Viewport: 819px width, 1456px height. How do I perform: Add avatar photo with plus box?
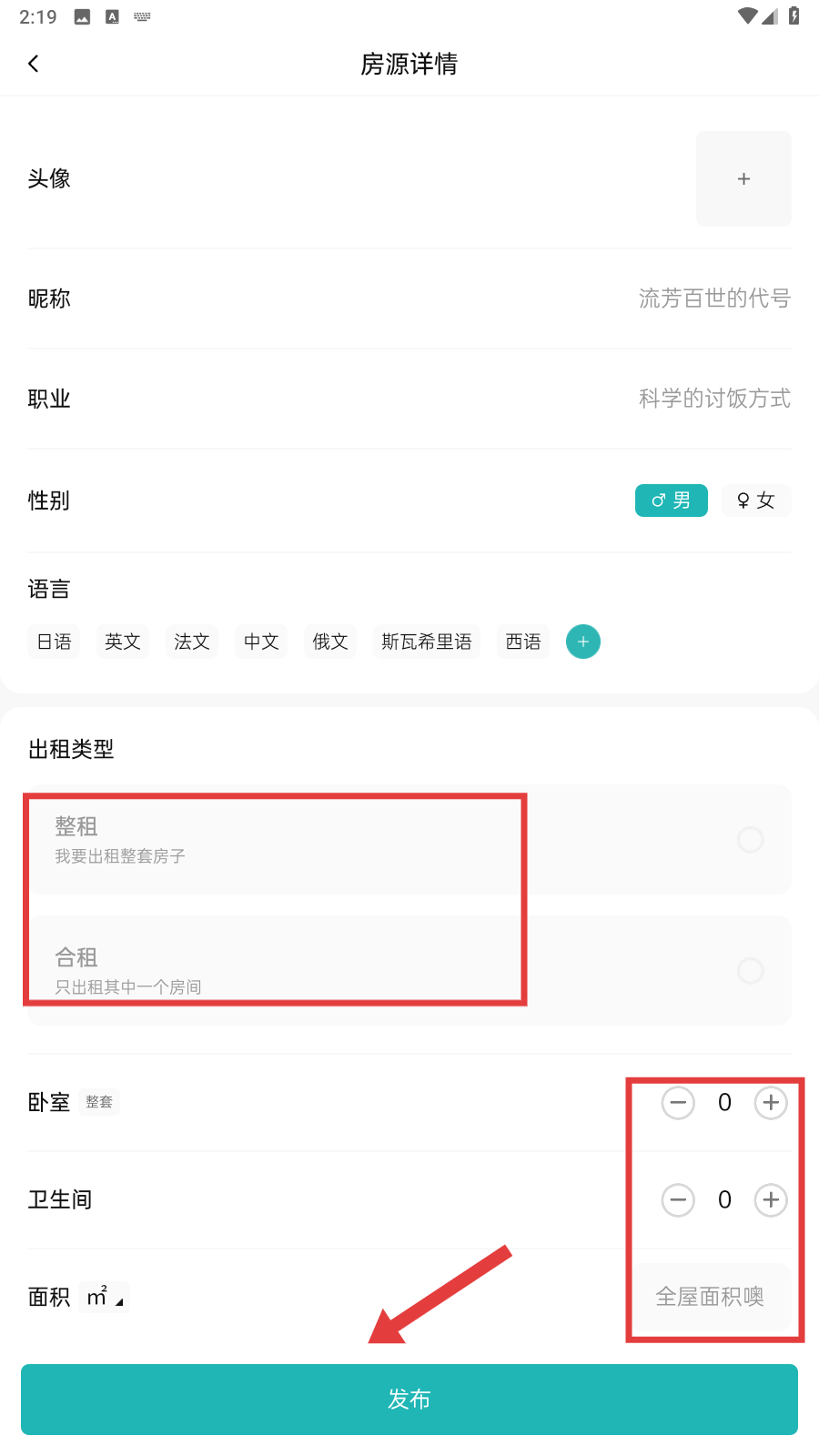pyautogui.click(x=743, y=179)
